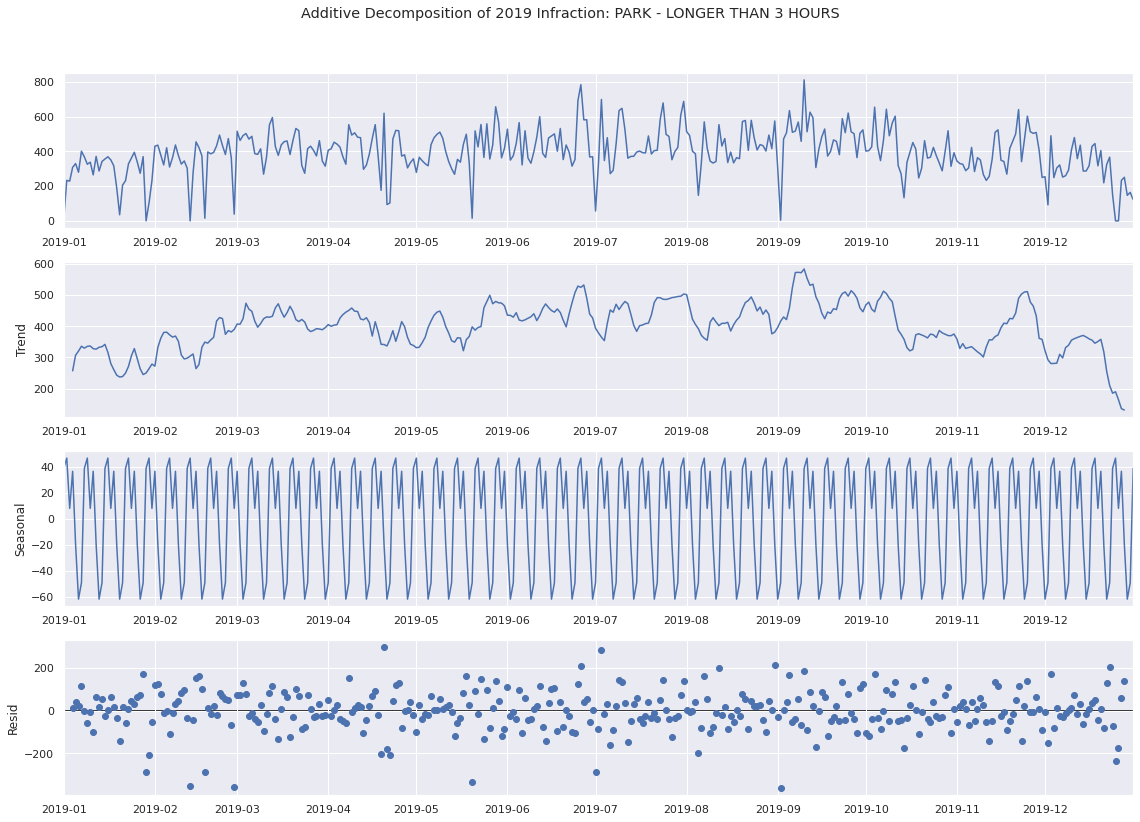Click the 500 tick on the Trend panel
The width and height of the screenshot is (1140, 822).
(44, 295)
